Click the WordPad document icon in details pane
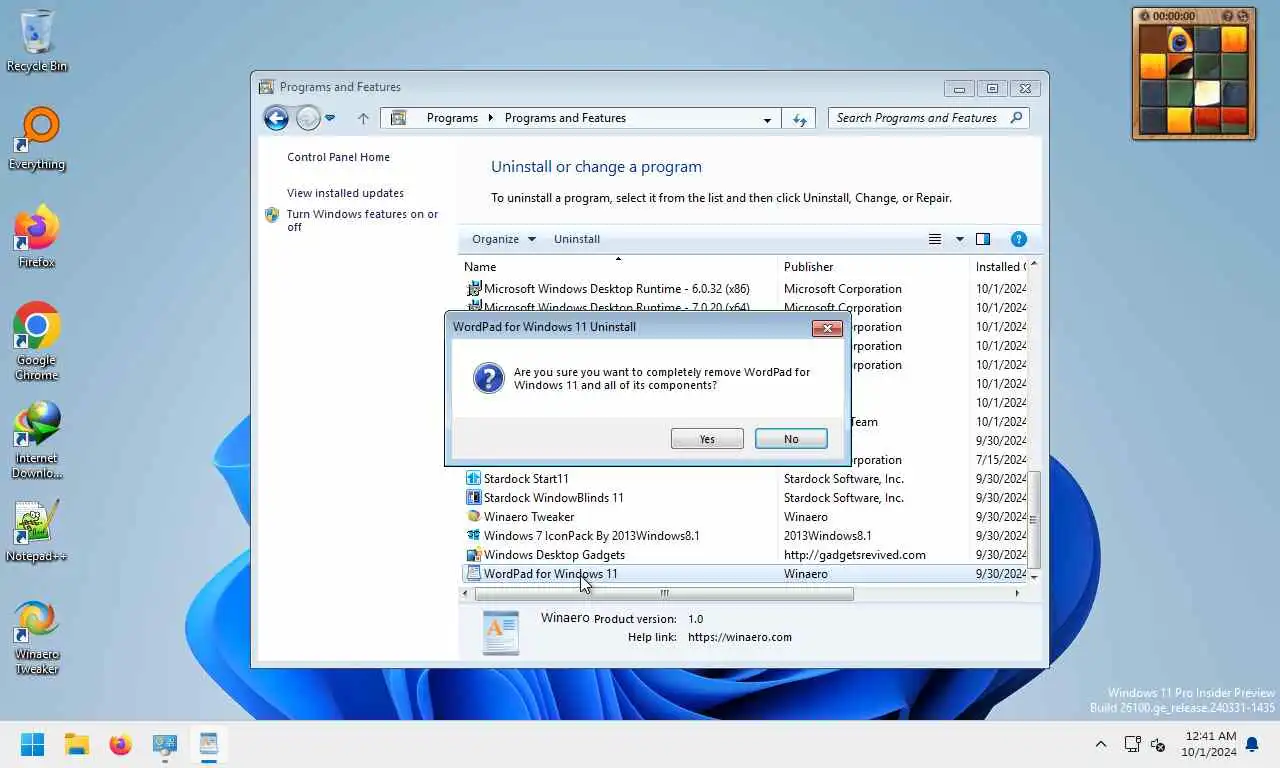The height and width of the screenshot is (768, 1280). point(501,632)
